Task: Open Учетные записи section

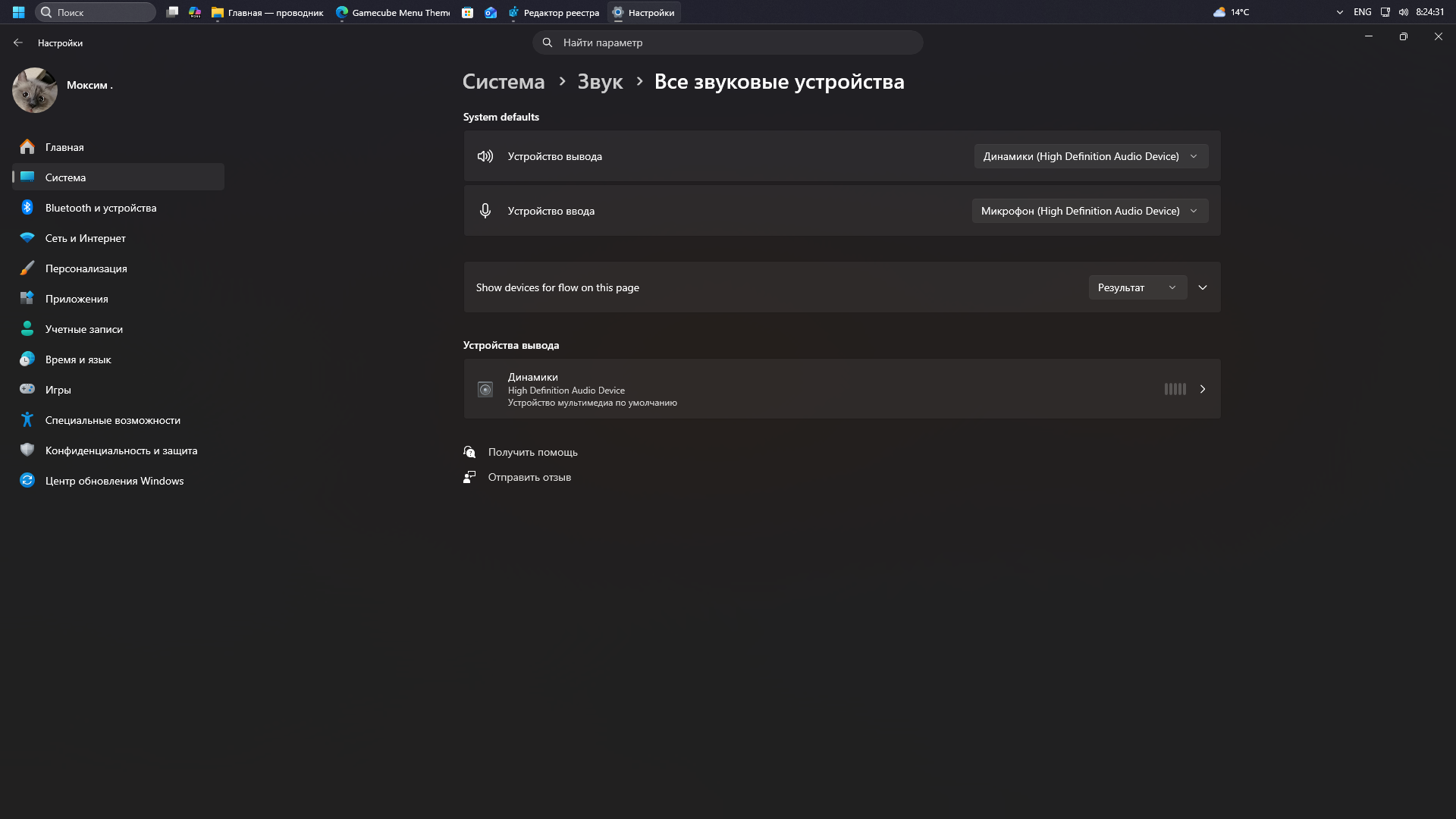Action: (x=118, y=329)
